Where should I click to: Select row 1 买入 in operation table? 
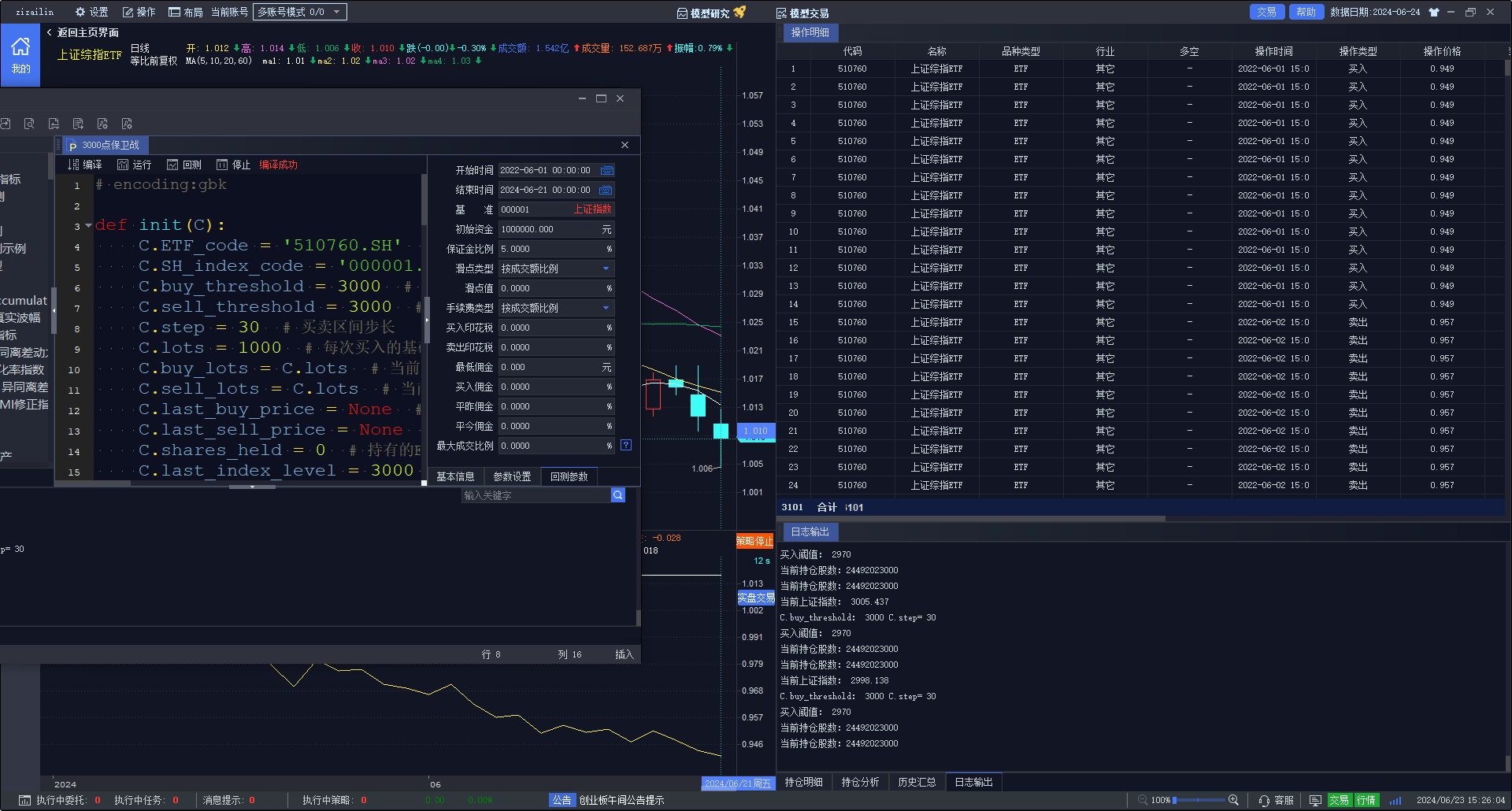point(1140,69)
